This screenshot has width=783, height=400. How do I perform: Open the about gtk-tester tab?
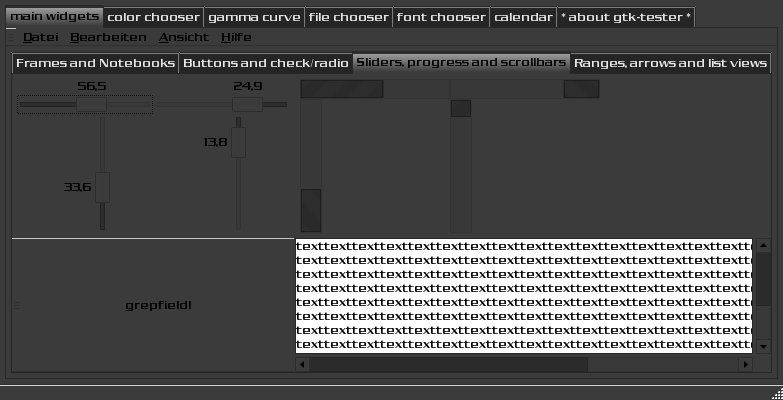click(x=626, y=17)
